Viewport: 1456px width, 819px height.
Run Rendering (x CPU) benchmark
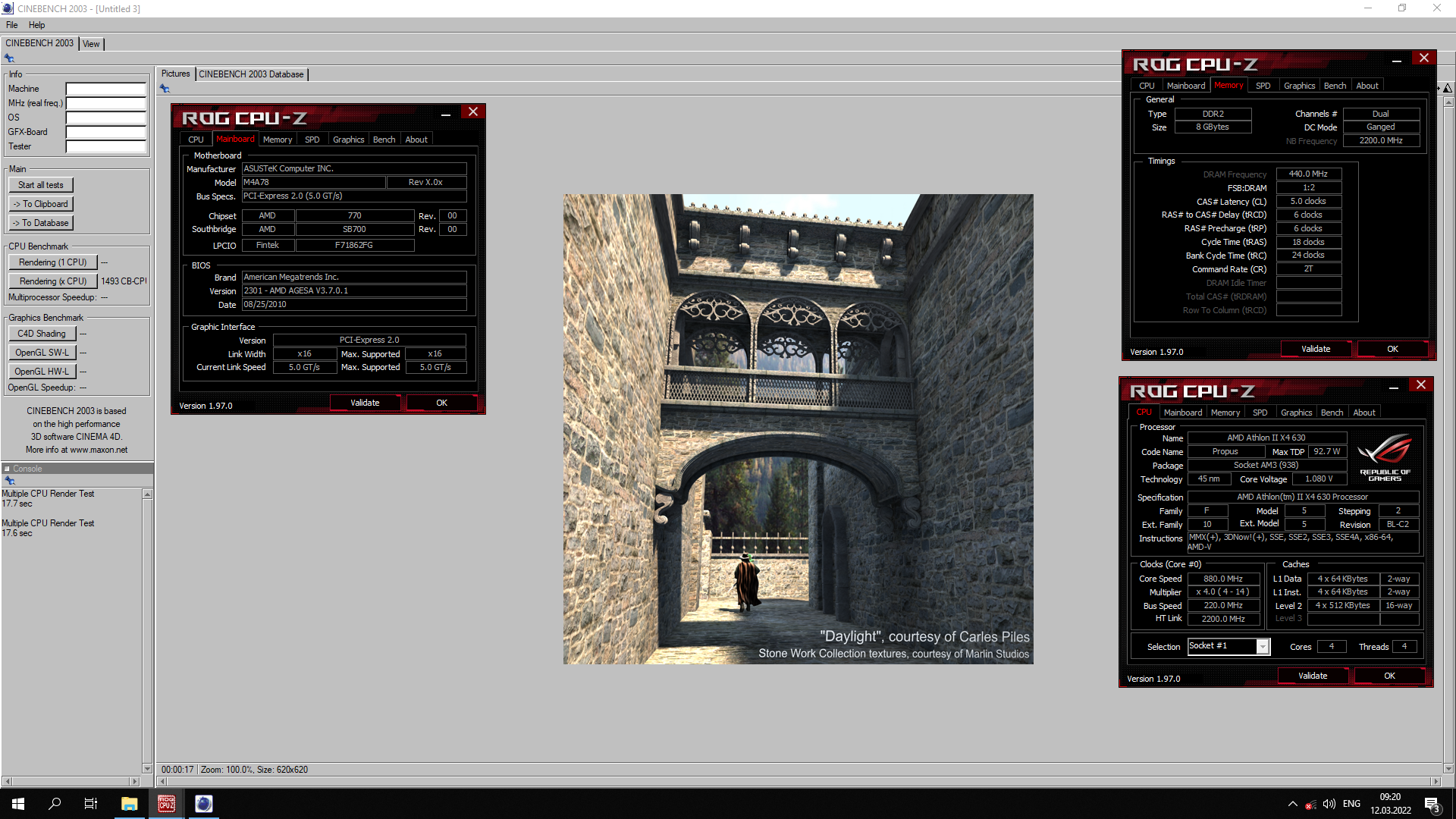coord(53,281)
